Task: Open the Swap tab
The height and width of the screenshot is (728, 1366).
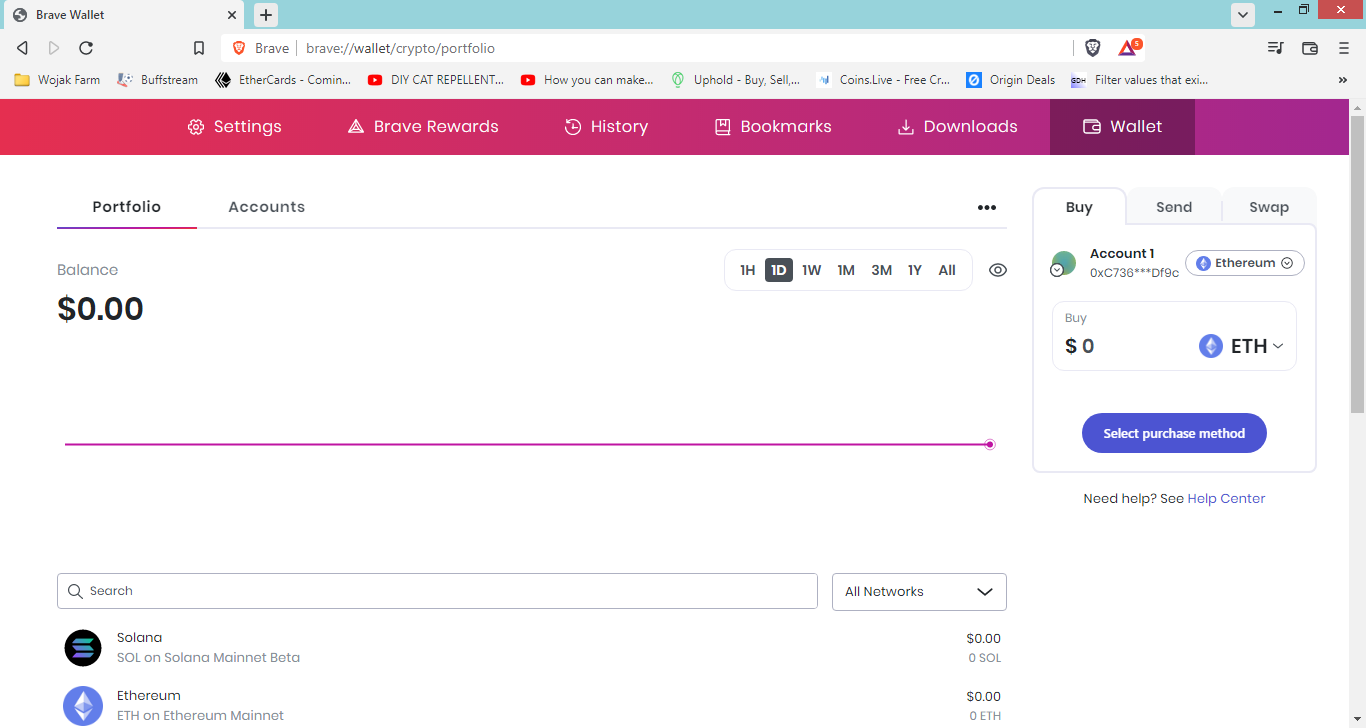Action: pos(1268,207)
